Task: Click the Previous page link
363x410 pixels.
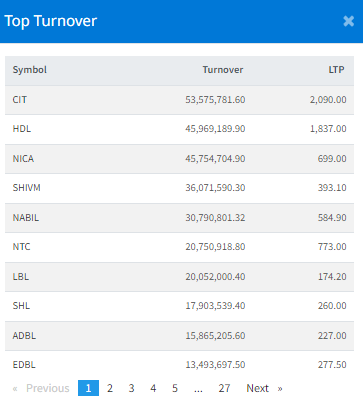Action: pyautogui.click(x=41, y=388)
